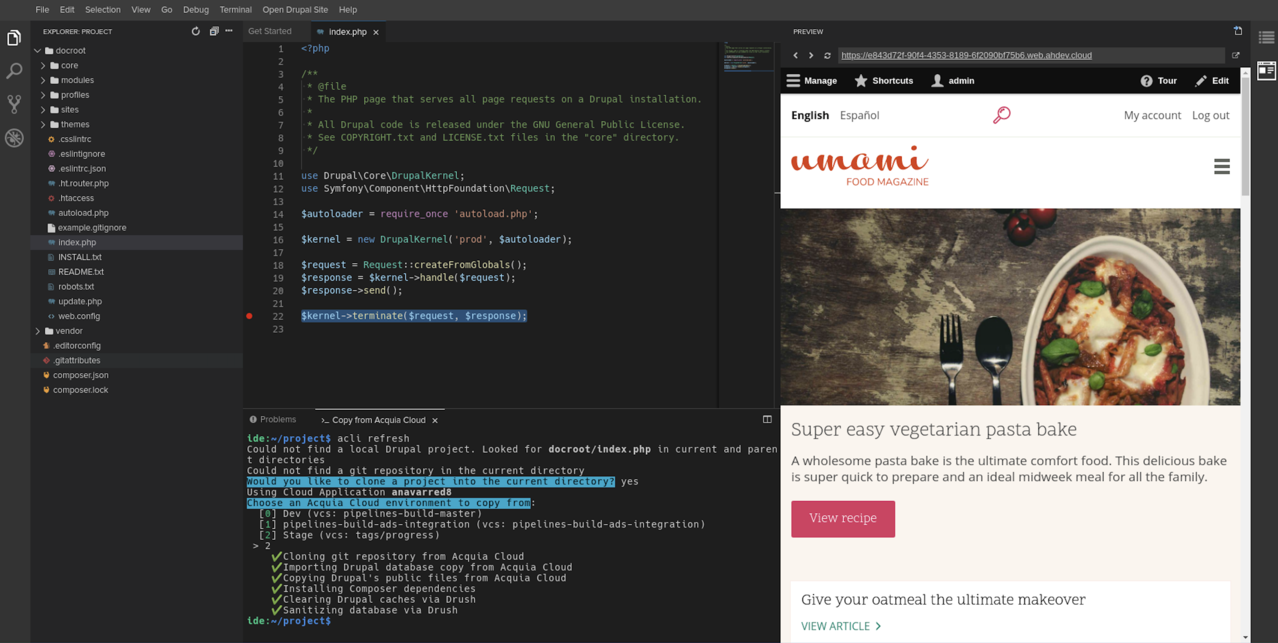The width and height of the screenshot is (1278, 643).
Task: Close the index.php editor tab
Action: (x=376, y=32)
